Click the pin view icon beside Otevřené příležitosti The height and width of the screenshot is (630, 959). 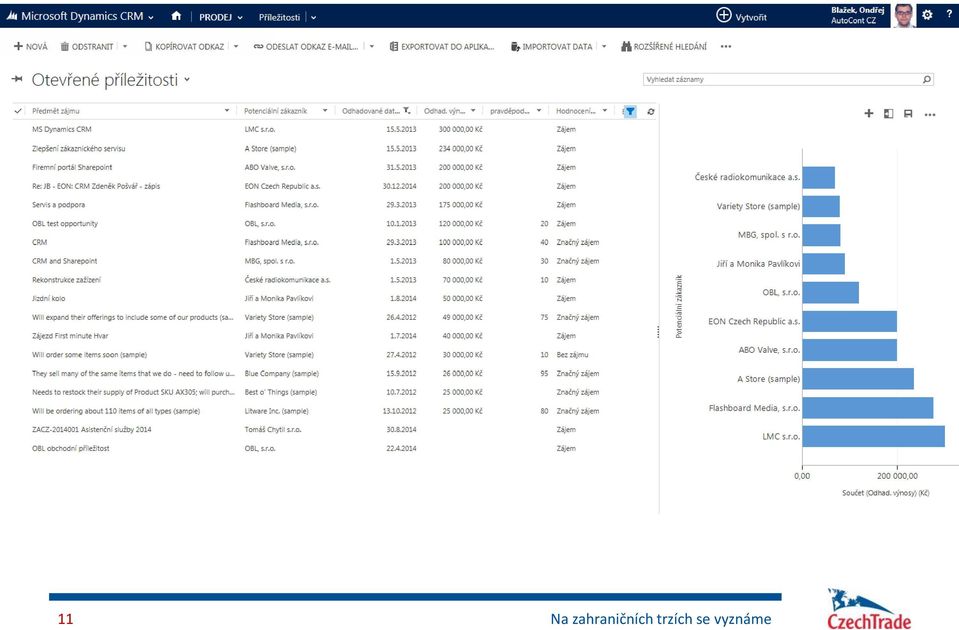17,79
